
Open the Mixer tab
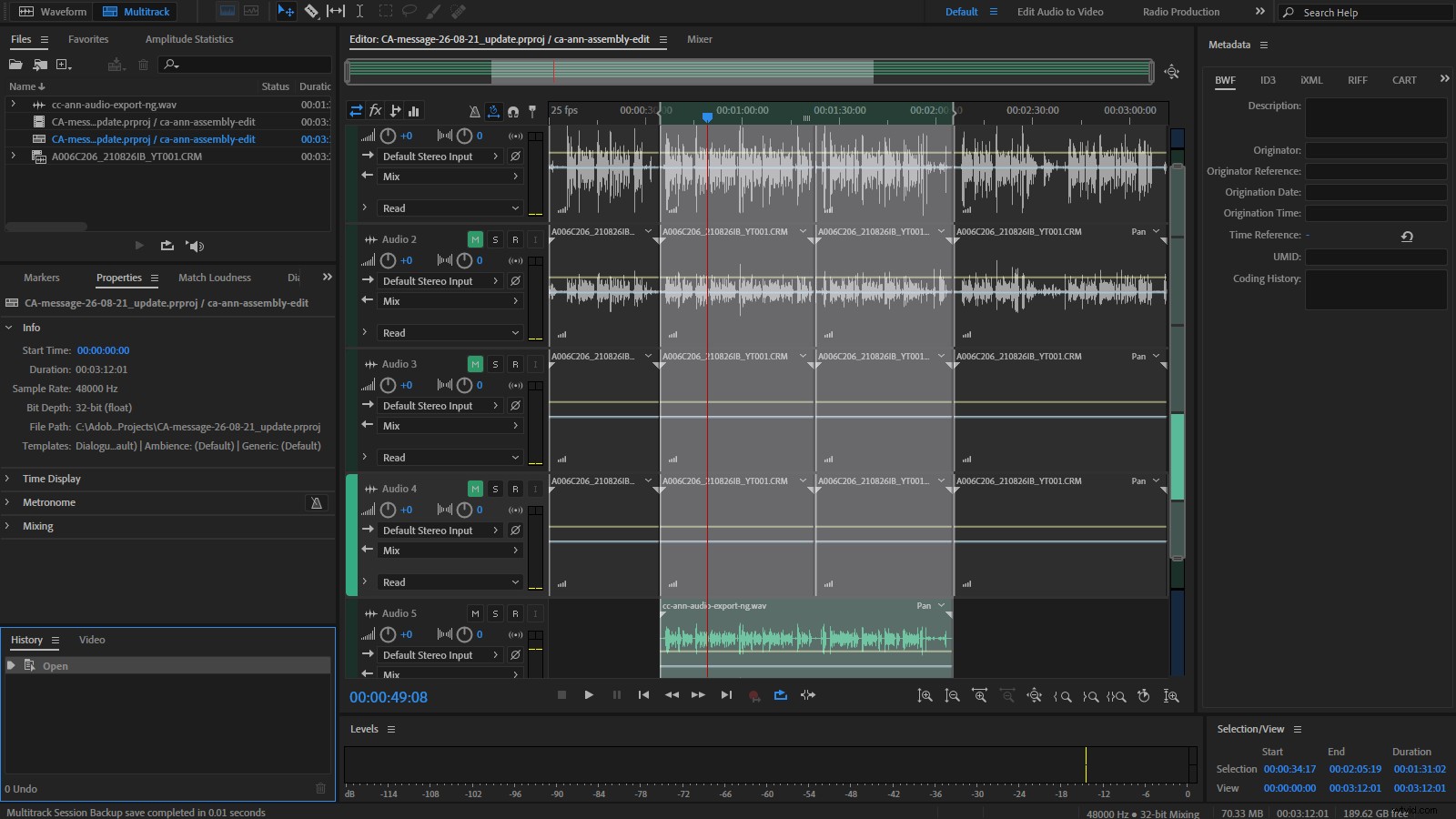tap(699, 39)
